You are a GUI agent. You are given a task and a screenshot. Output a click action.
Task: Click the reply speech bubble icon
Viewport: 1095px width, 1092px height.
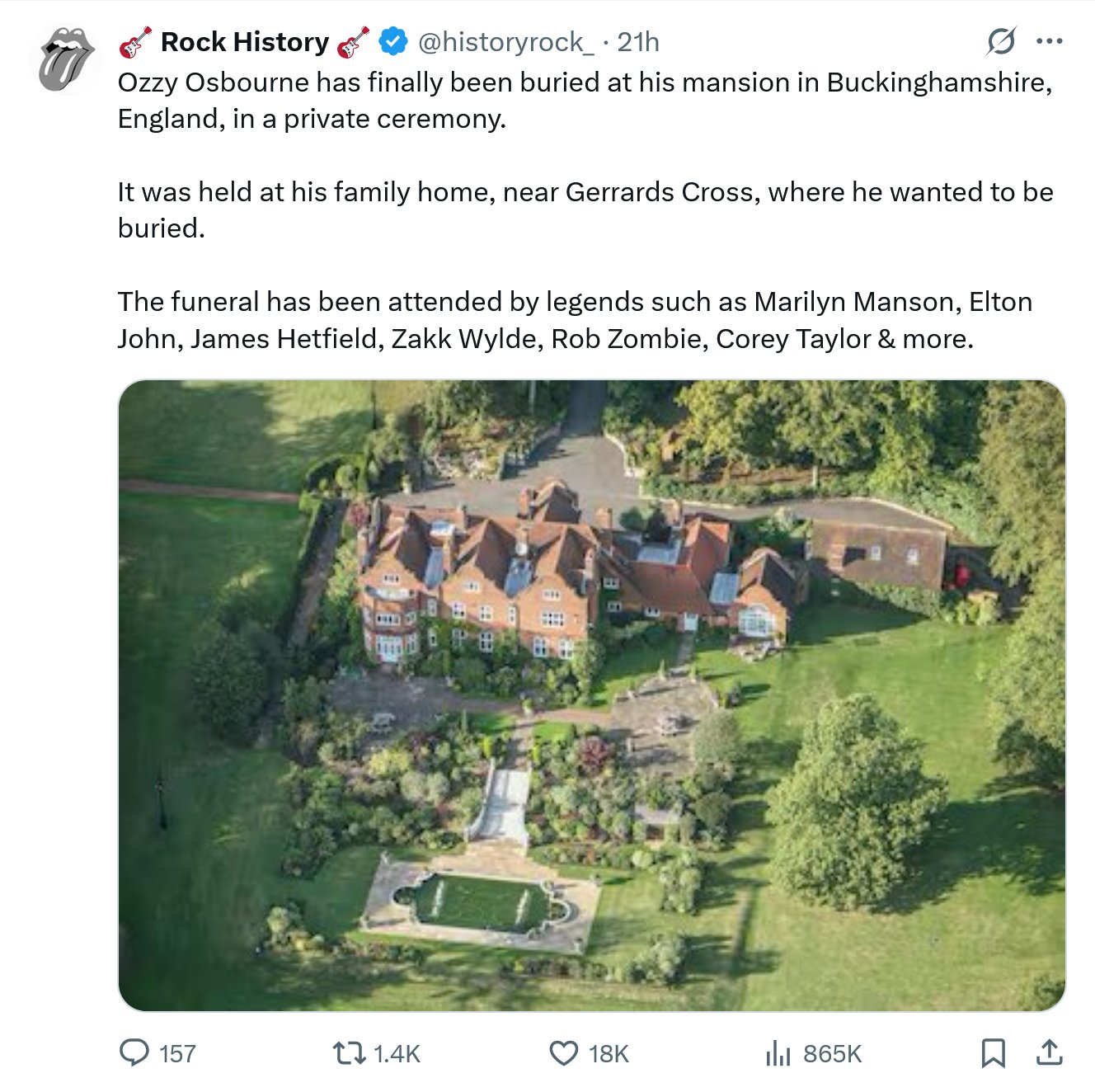[134, 1052]
